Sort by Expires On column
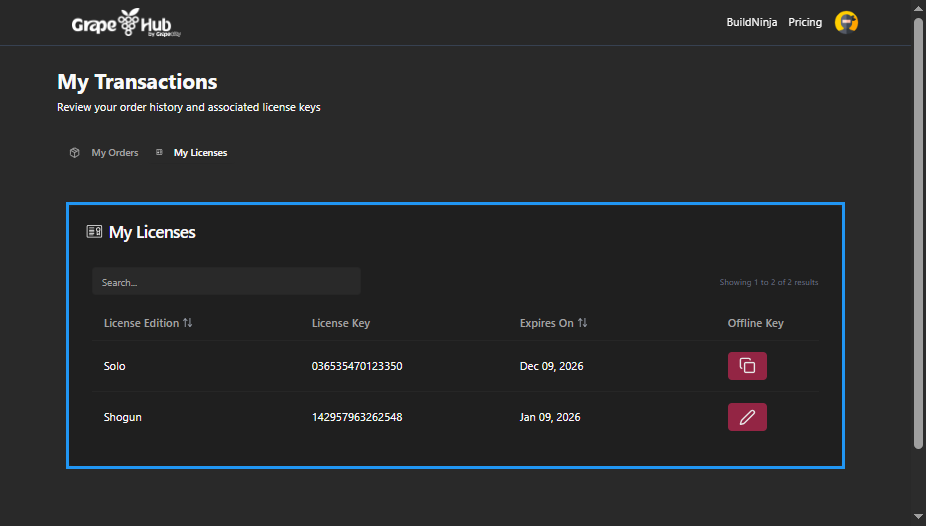This screenshot has height=526, width=926. [x=553, y=323]
